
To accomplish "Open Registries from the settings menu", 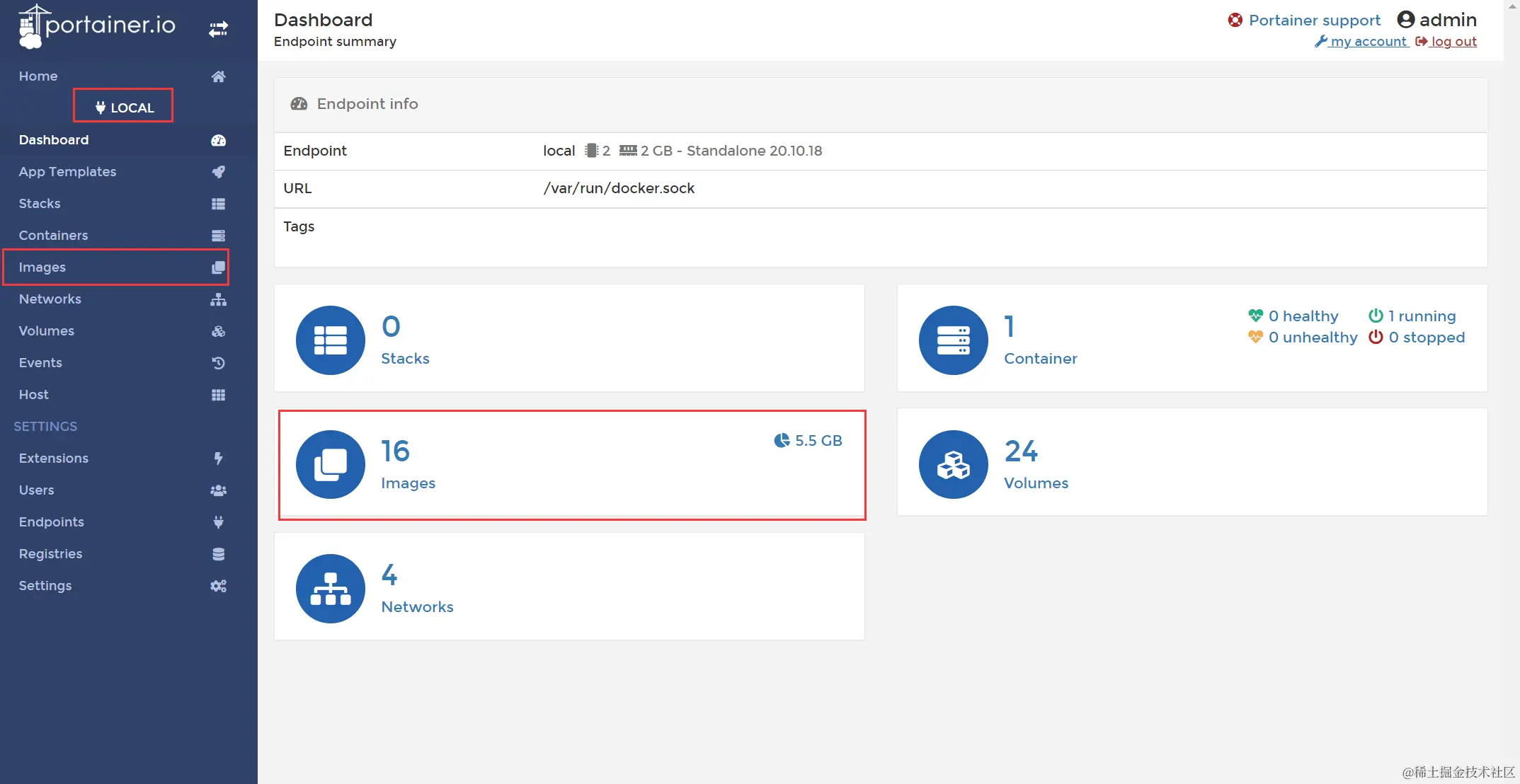I will pos(50,554).
